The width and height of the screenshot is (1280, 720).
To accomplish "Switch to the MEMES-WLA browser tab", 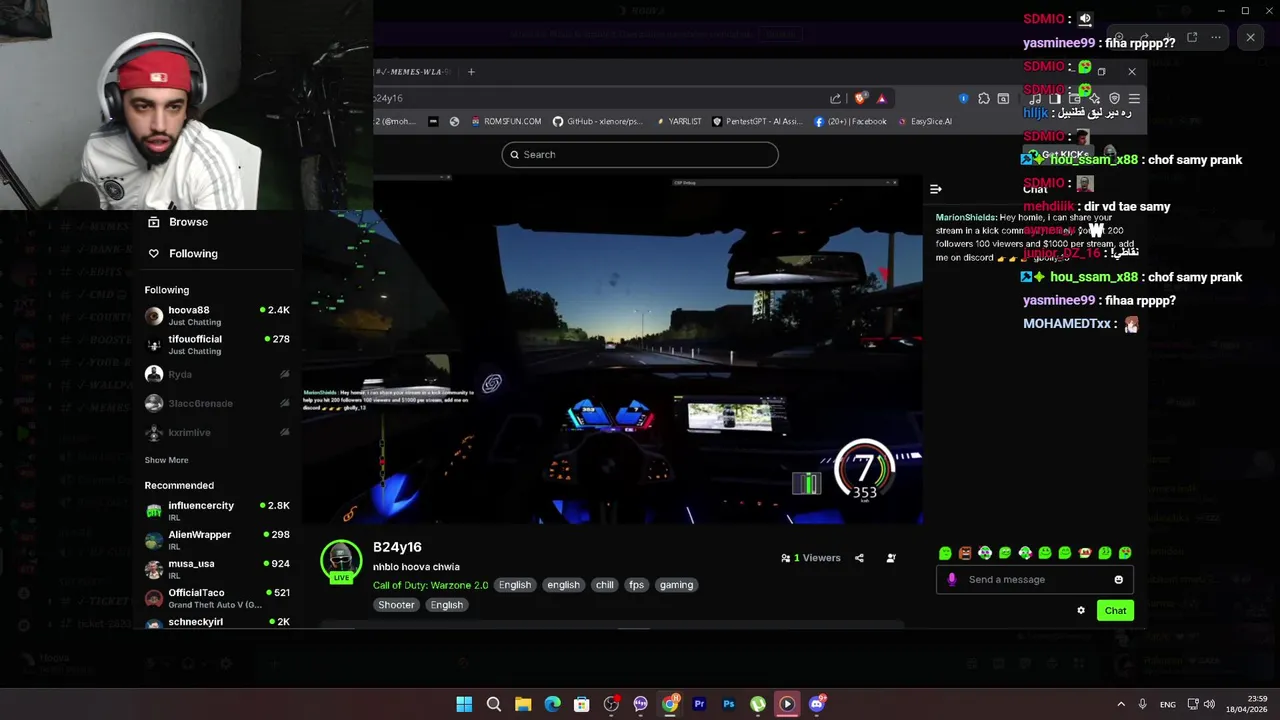I will (415, 71).
